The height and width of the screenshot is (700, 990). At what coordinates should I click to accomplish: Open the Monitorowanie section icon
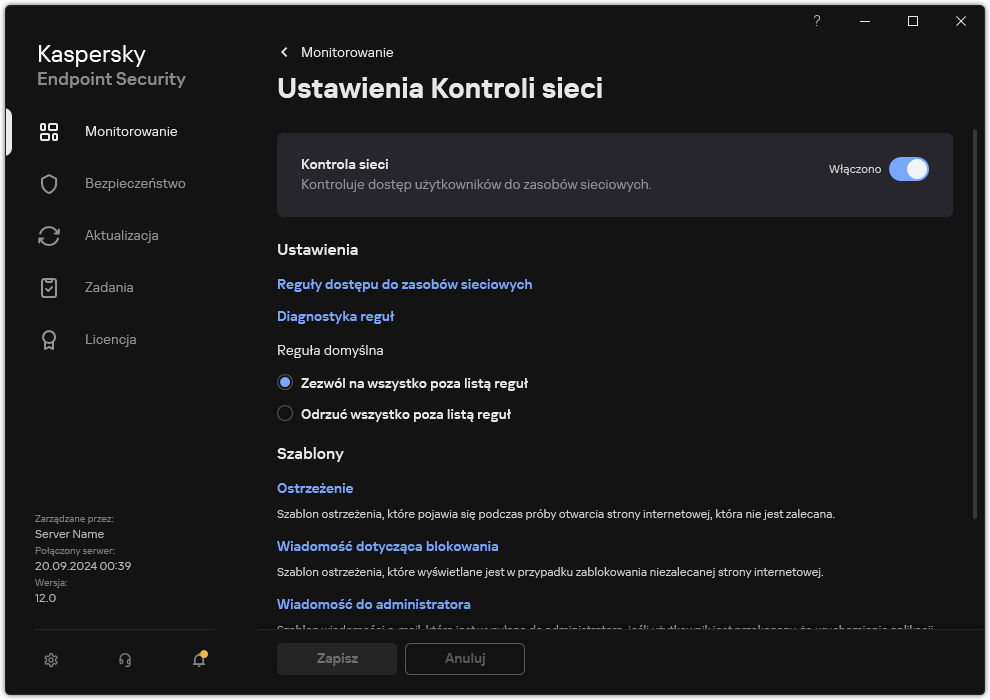point(49,131)
